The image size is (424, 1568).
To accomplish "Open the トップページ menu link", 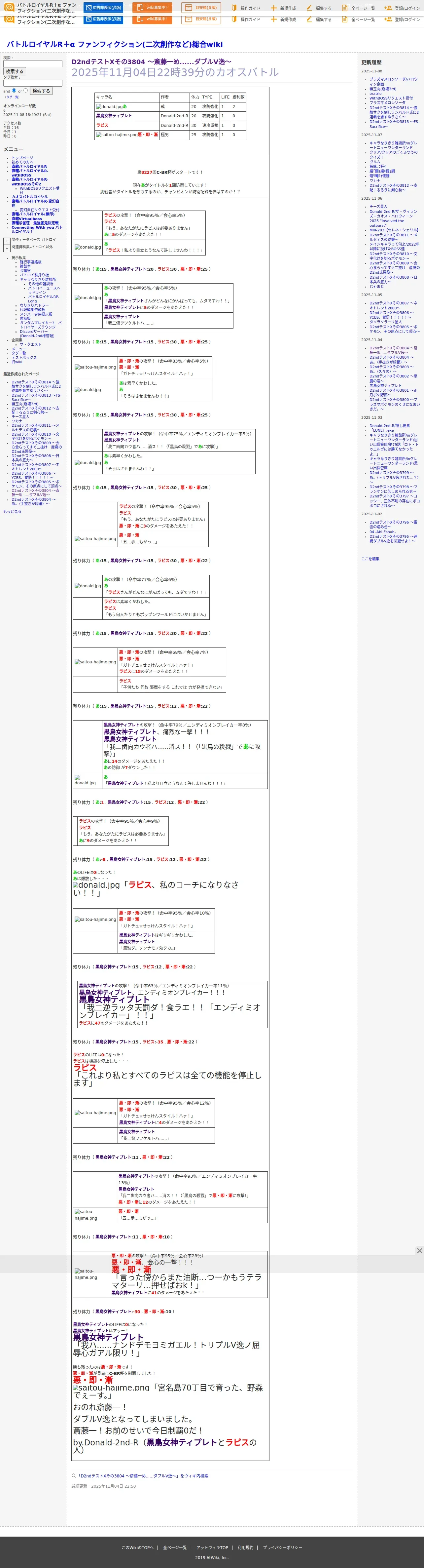I will click(22, 158).
